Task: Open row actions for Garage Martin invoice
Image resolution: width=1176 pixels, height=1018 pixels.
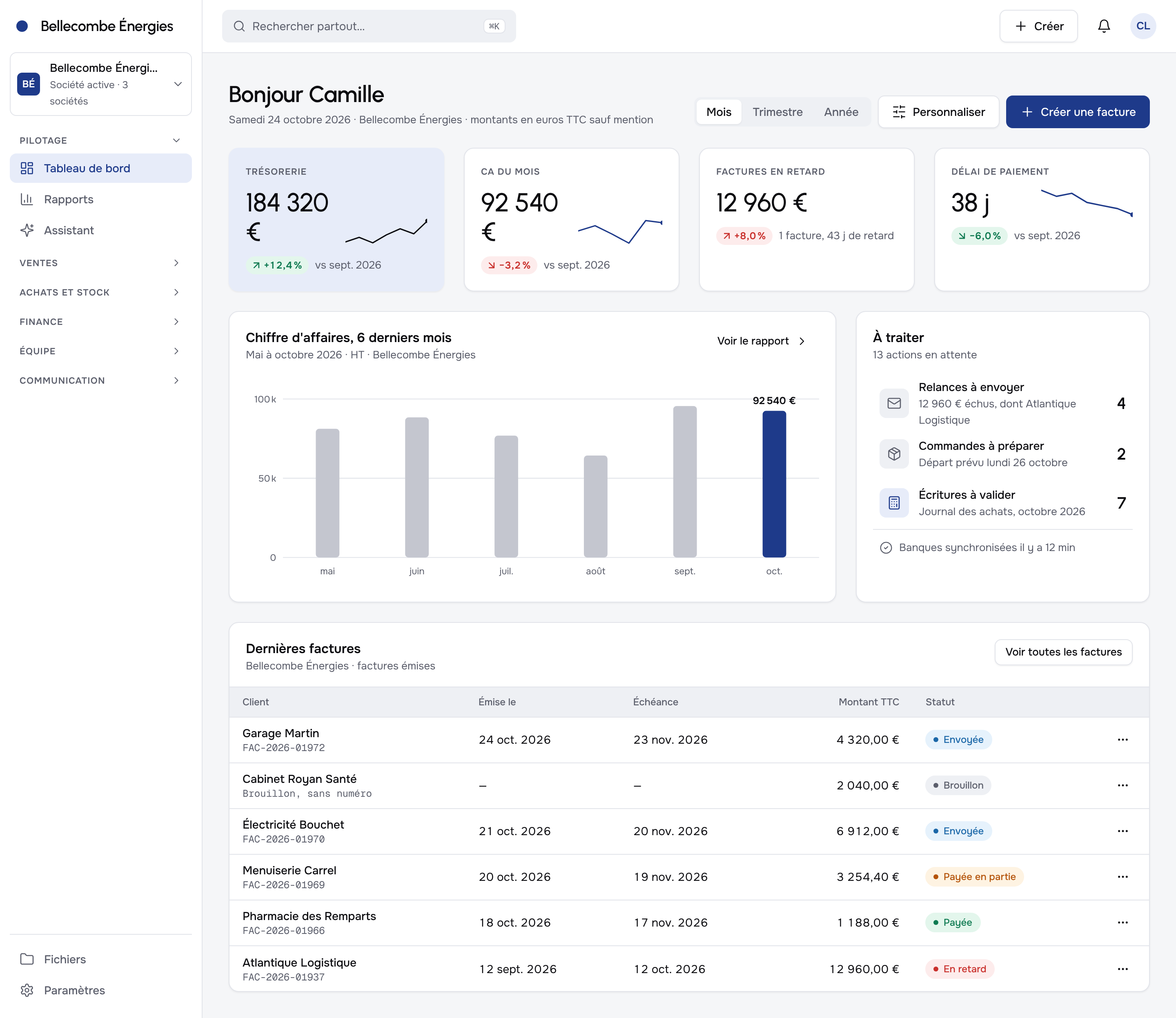Action: pos(1122,740)
